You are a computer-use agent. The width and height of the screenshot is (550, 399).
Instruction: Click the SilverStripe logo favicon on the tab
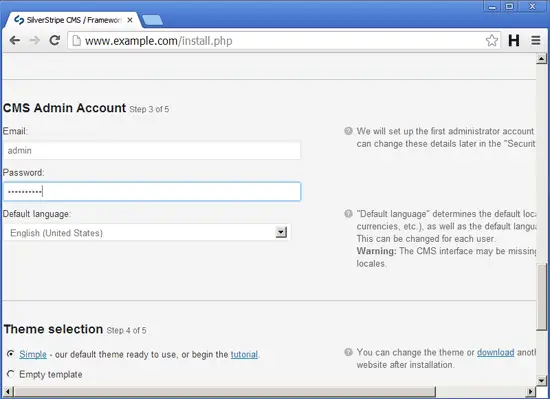[19, 20]
